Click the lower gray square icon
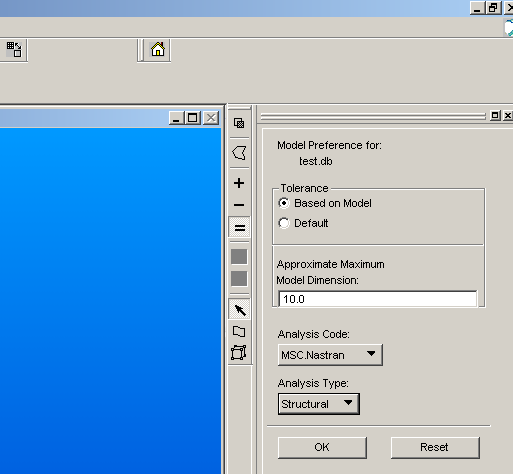This screenshot has height=474, width=513. 239,279
